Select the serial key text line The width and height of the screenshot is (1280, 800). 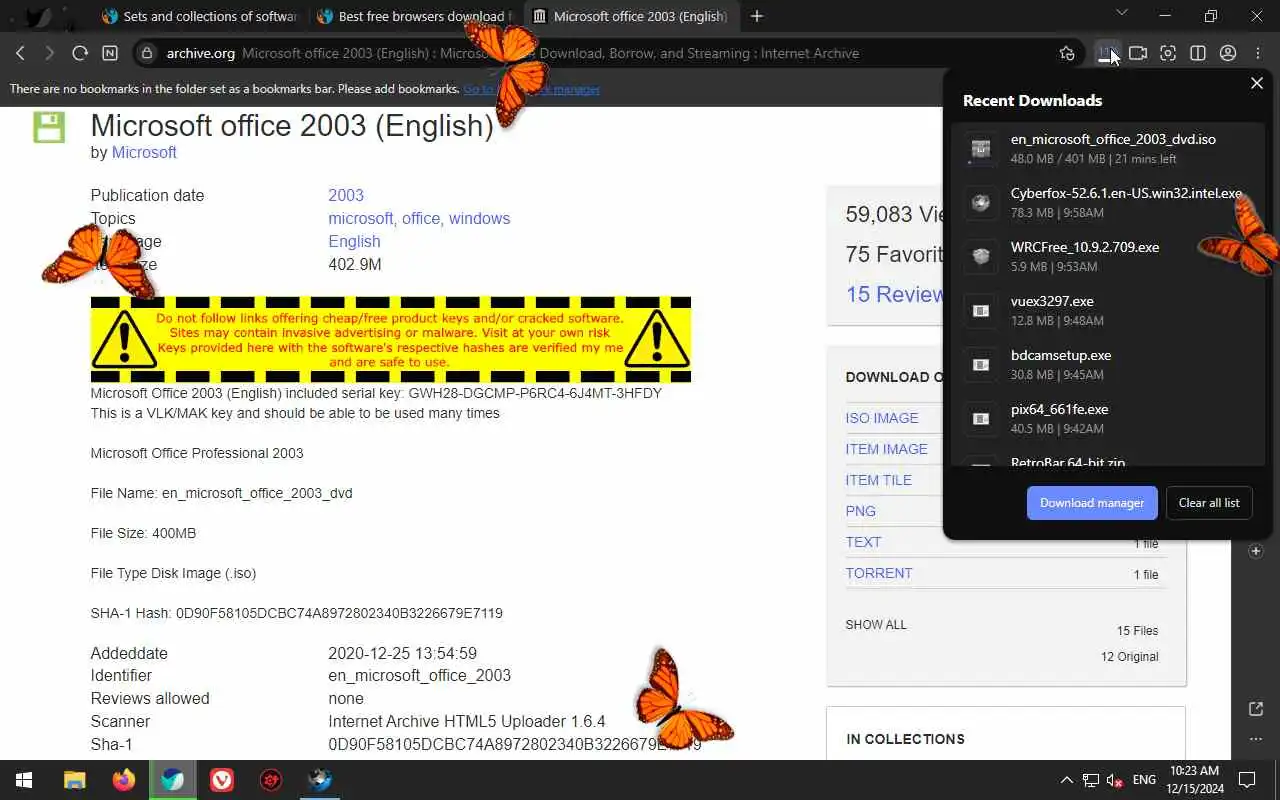[x=376, y=393]
